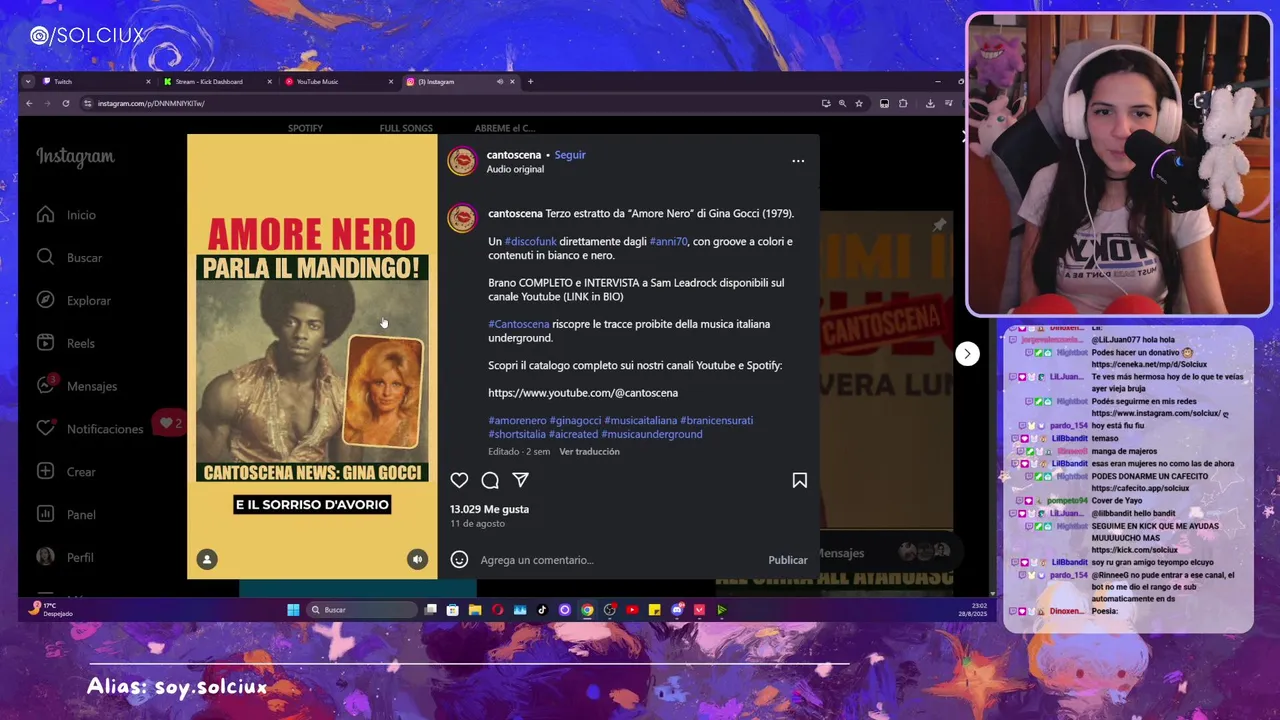Click Crear in the sidebar
This screenshot has width=1280, height=720.
coord(66,472)
